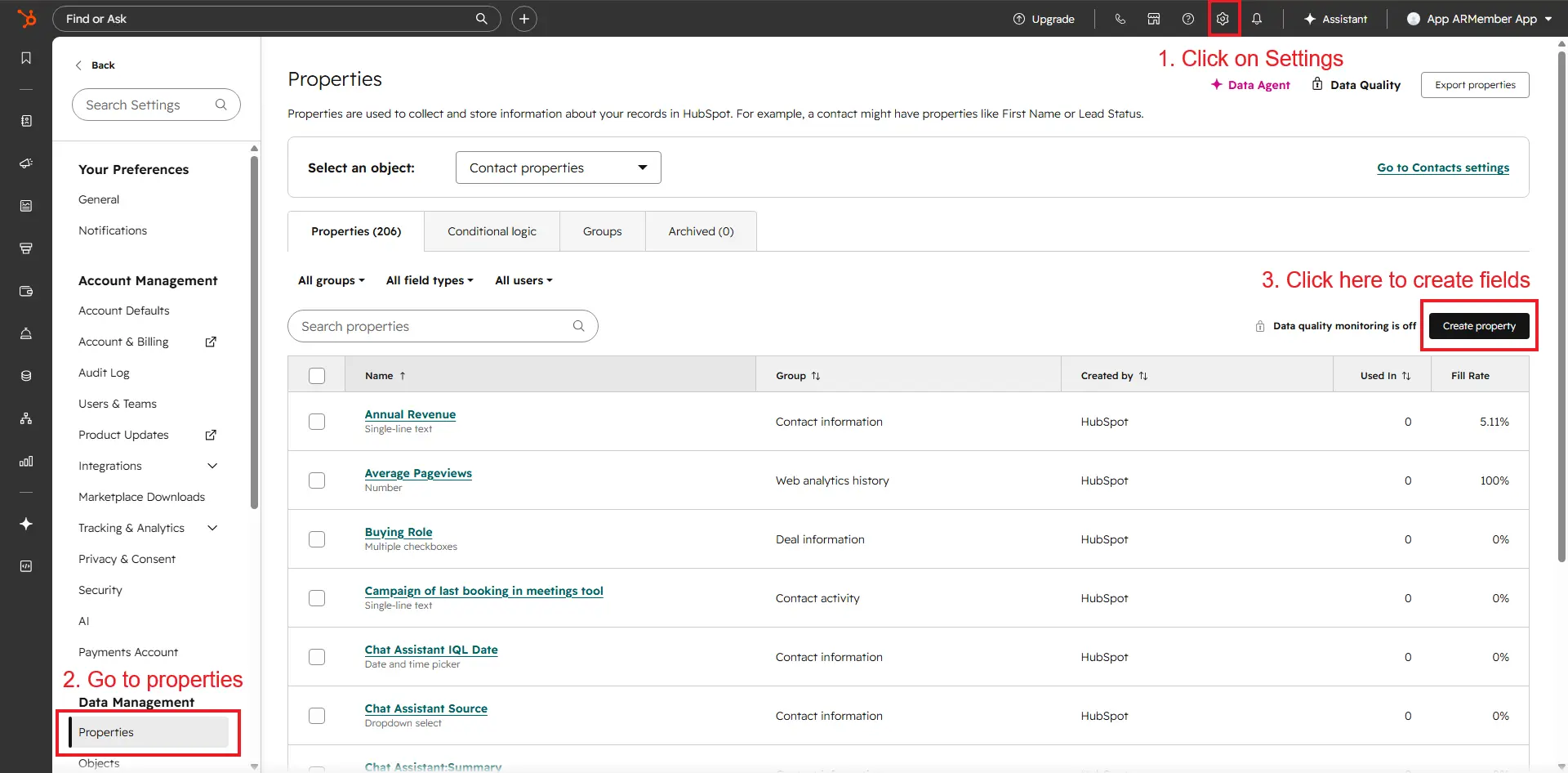Image resolution: width=1568 pixels, height=773 pixels.
Task: Open the Contact properties object dropdown
Action: [x=559, y=168]
